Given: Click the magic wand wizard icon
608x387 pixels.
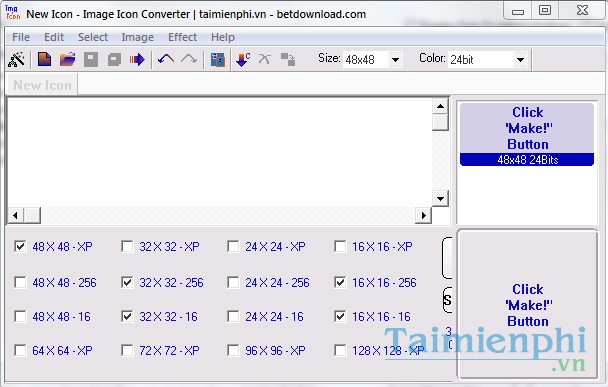Looking at the screenshot, I should (x=16, y=60).
